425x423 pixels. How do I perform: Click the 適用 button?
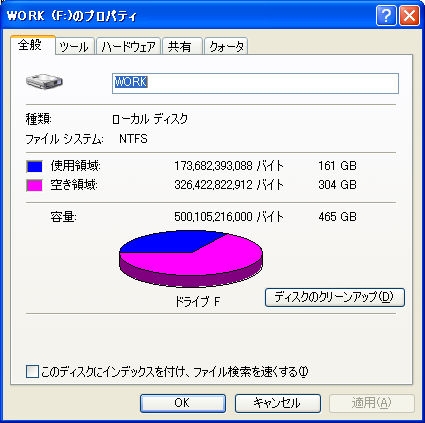pos(372,403)
